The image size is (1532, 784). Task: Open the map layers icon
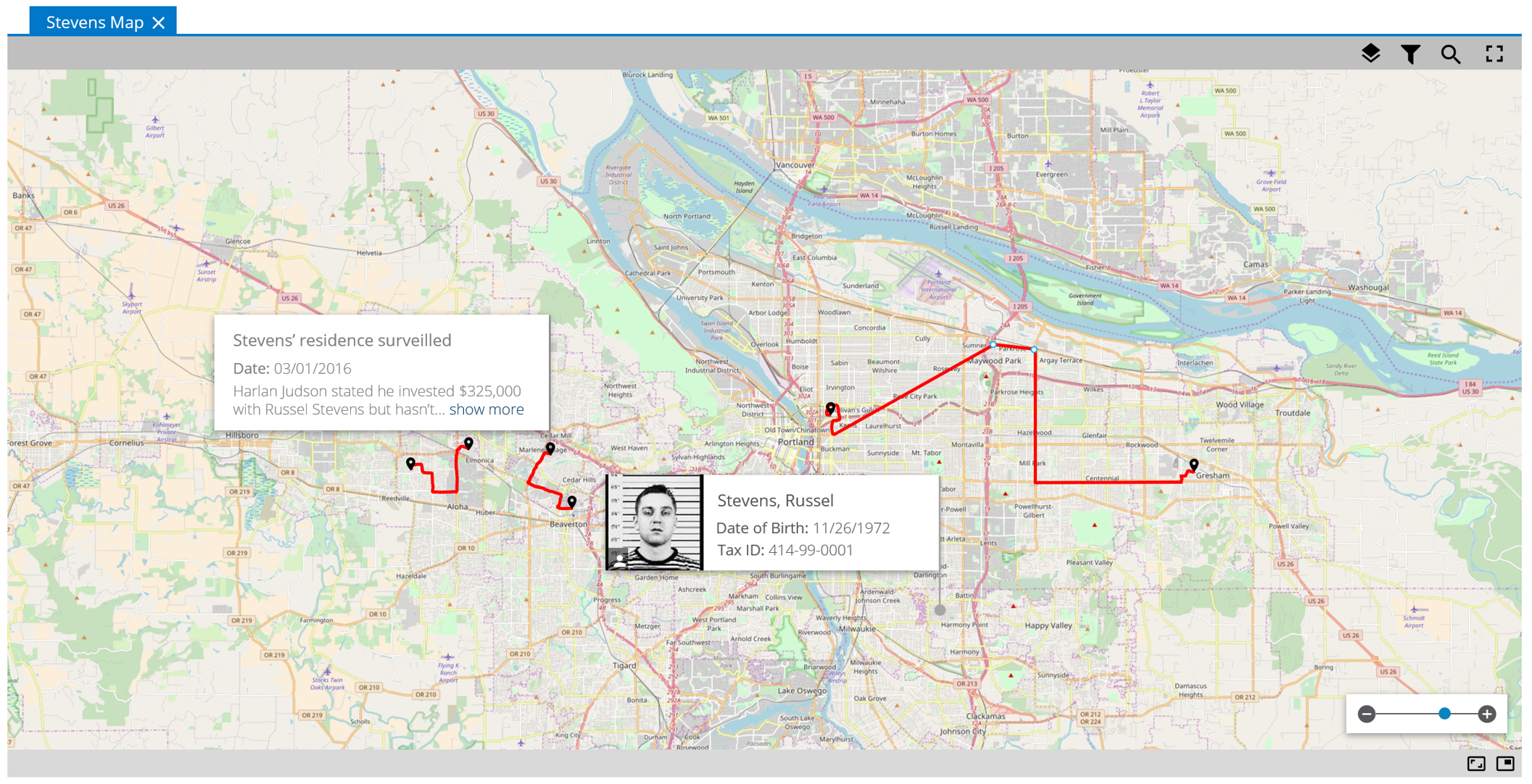tap(1370, 54)
